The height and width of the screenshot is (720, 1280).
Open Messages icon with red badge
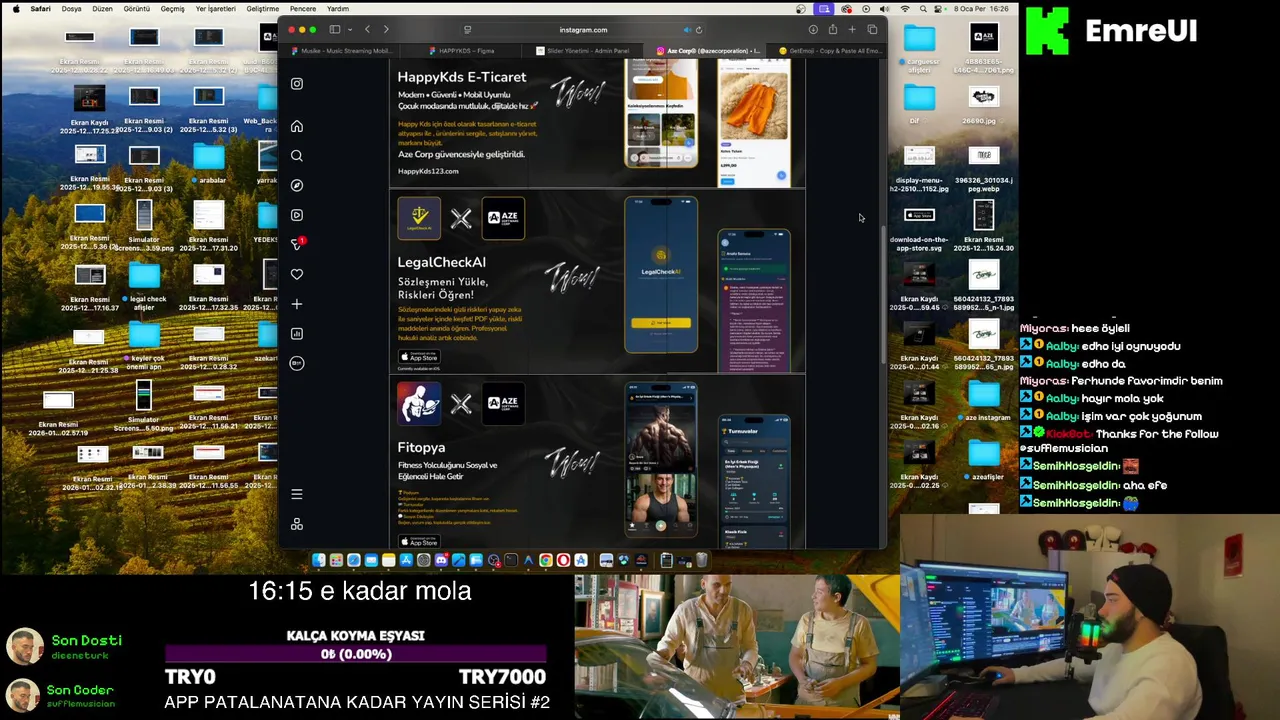tap(297, 244)
